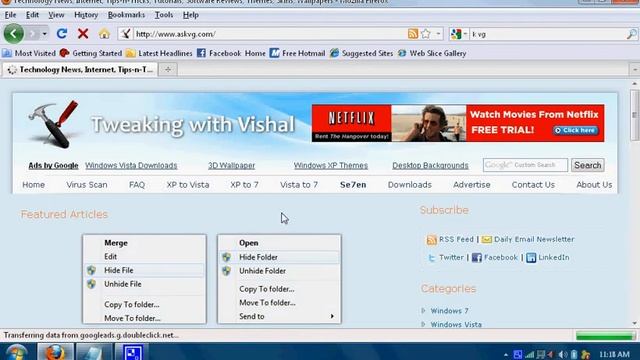Open the Se7en nav item
Image resolution: width=640 pixels, height=360 pixels.
pos(353,185)
